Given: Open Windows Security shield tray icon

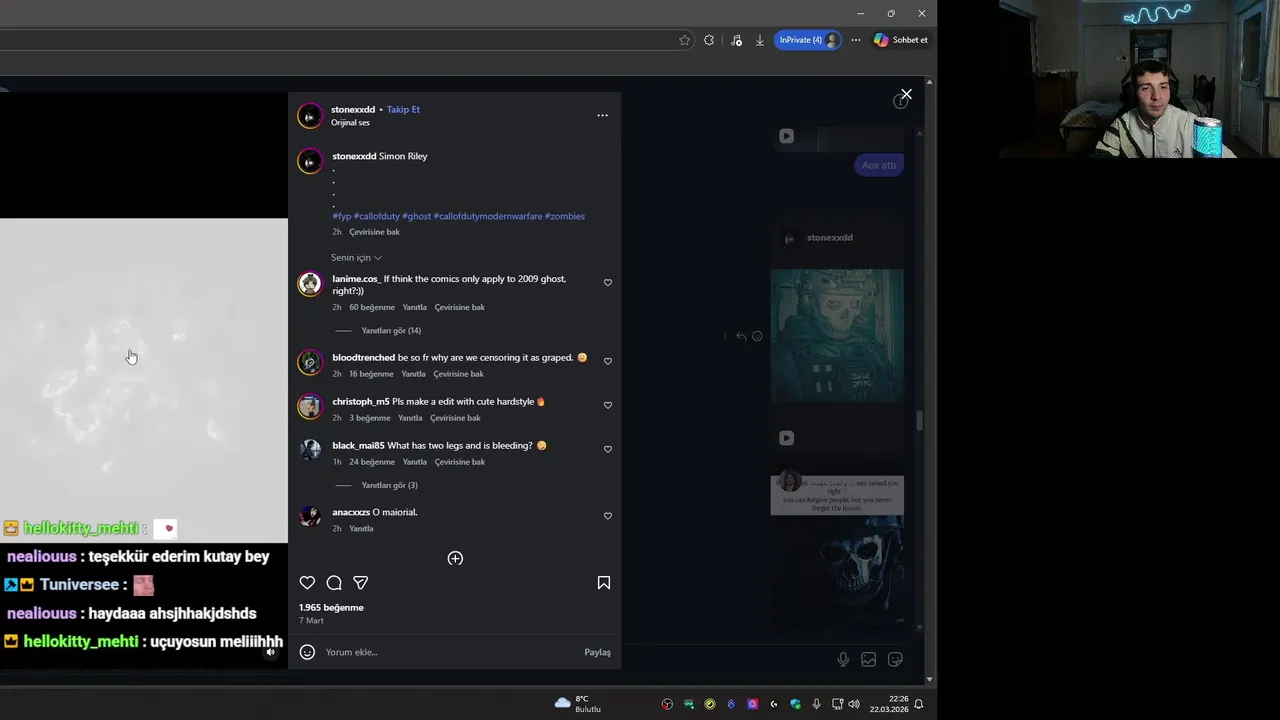Looking at the screenshot, I should point(795,704).
